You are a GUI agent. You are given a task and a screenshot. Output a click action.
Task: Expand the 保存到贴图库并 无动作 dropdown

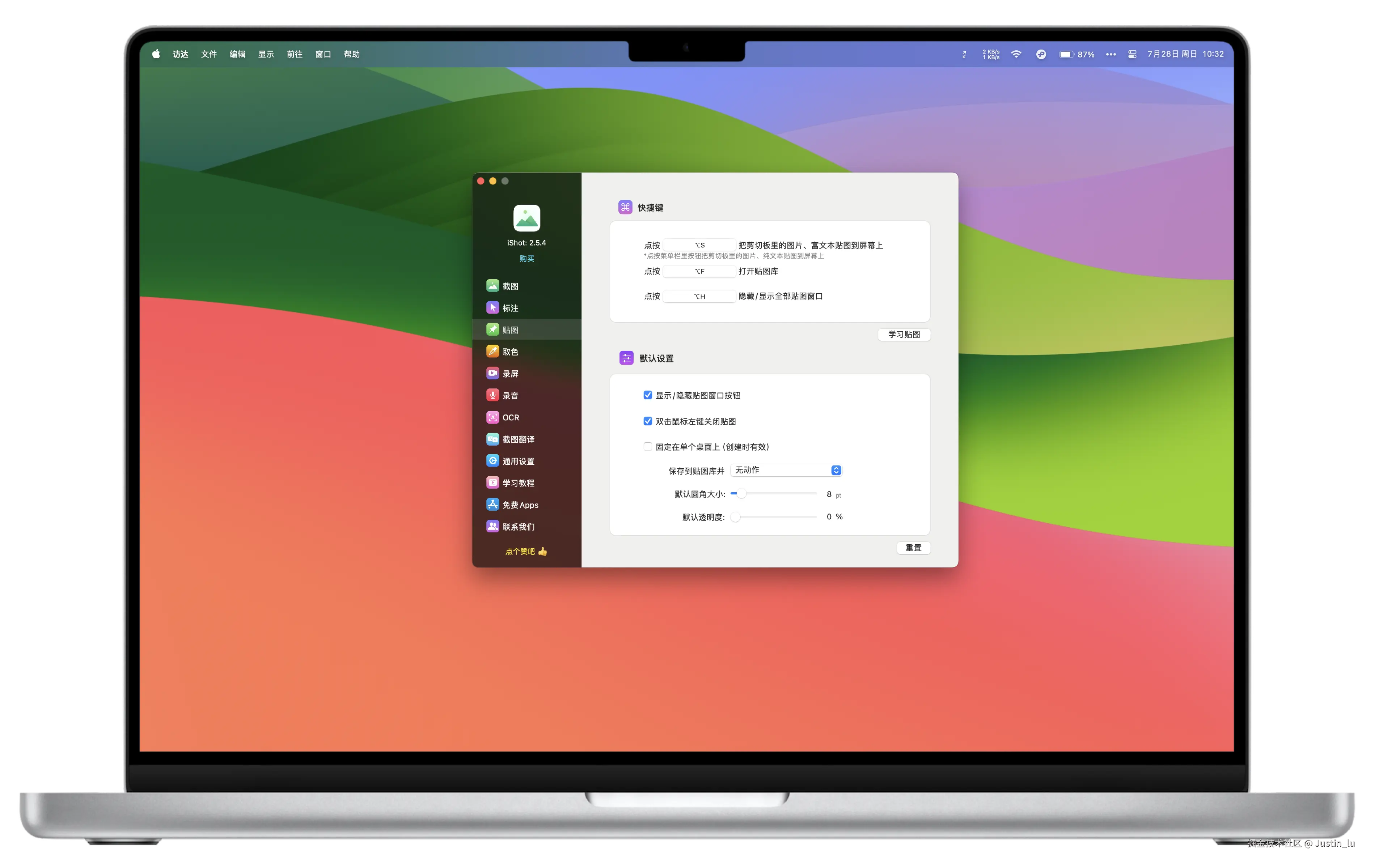[786, 470]
